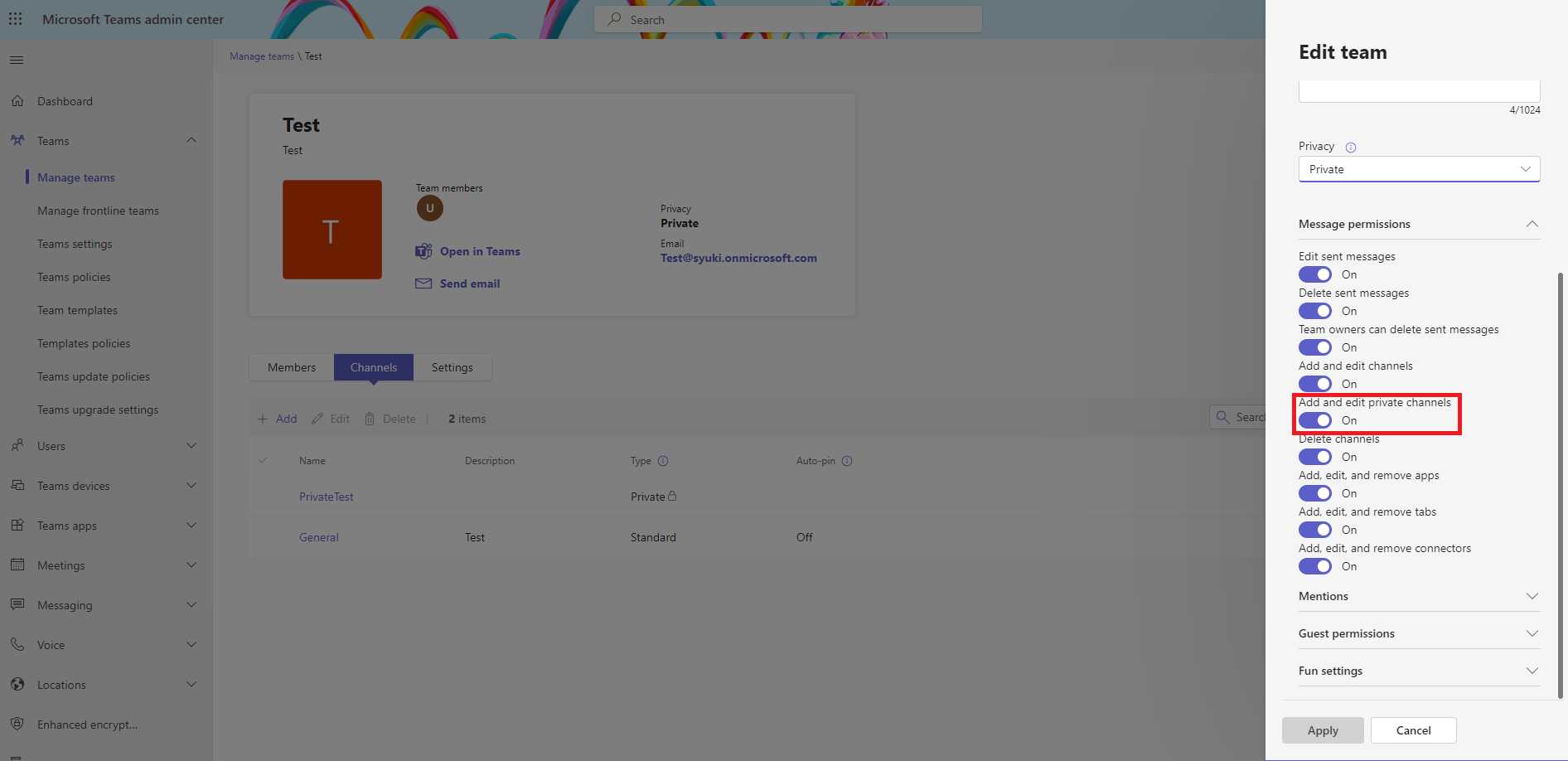Expand the Guest permissions section
1568x761 pixels.
click(x=1419, y=633)
